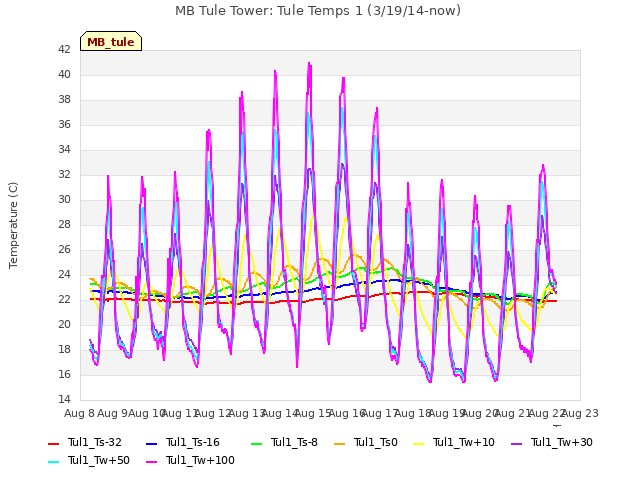Click the red Tul1_Ts-32 legend swatch
Viewport: 640px width, 480px height.
point(53,443)
